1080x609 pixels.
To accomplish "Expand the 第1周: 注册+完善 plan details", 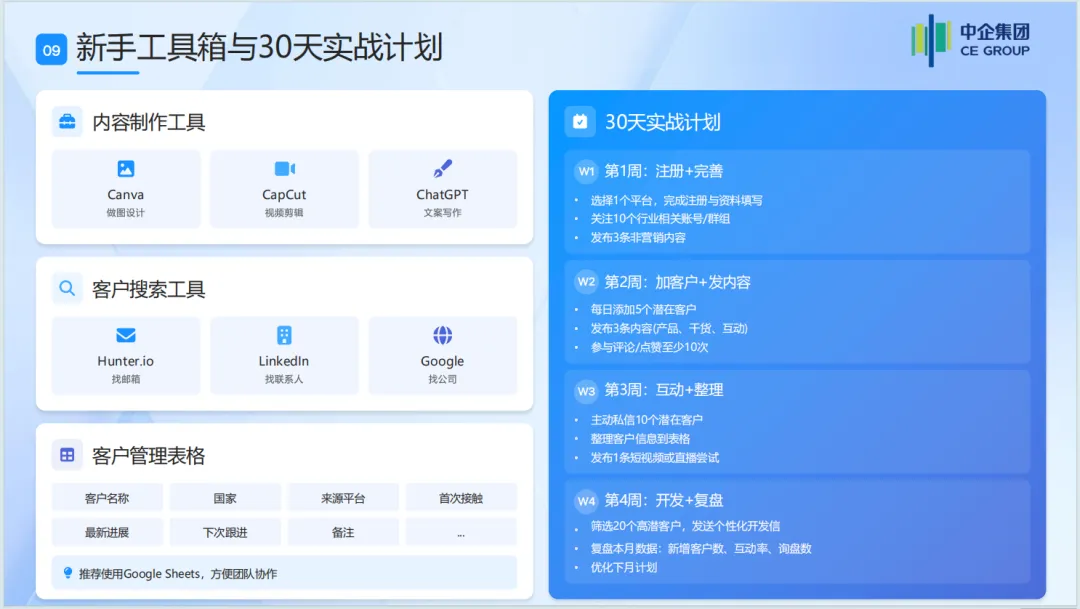I will coord(665,172).
